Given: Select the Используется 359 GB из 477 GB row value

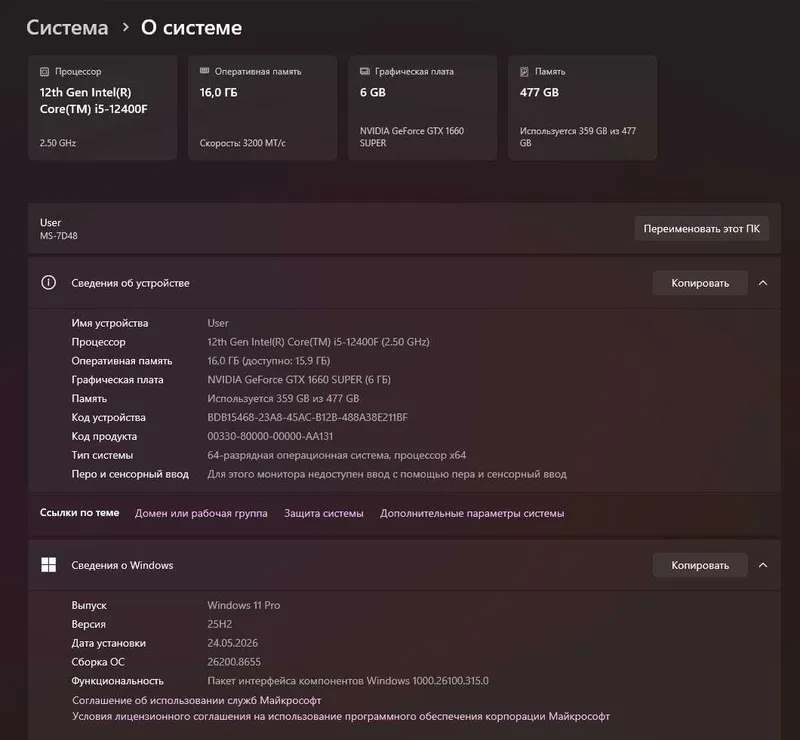Looking at the screenshot, I should [x=283, y=399].
